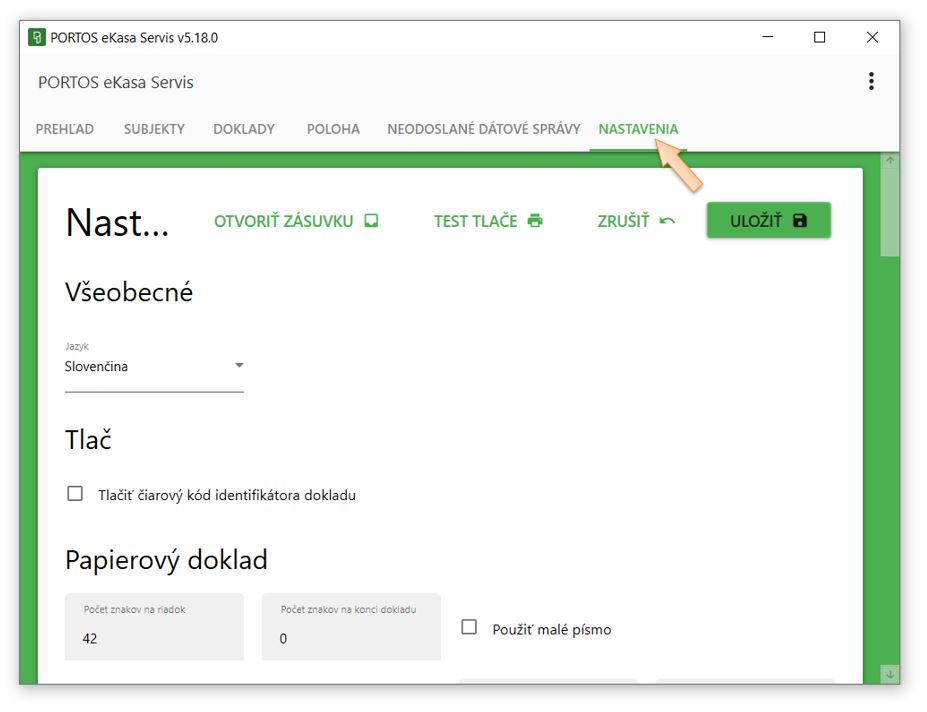Screen dimensions: 927x712
Task: Expand the Jazyk dropdown arrow
Action: [239, 366]
